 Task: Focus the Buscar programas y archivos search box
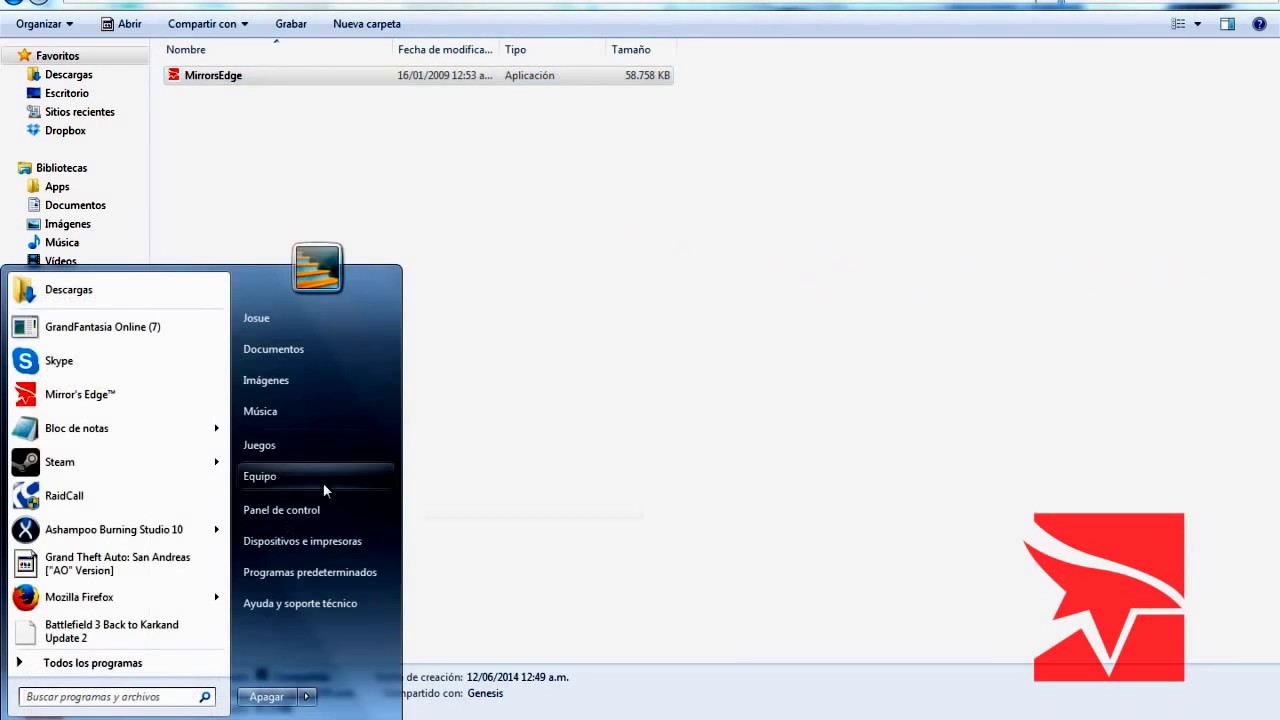coord(117,697)
